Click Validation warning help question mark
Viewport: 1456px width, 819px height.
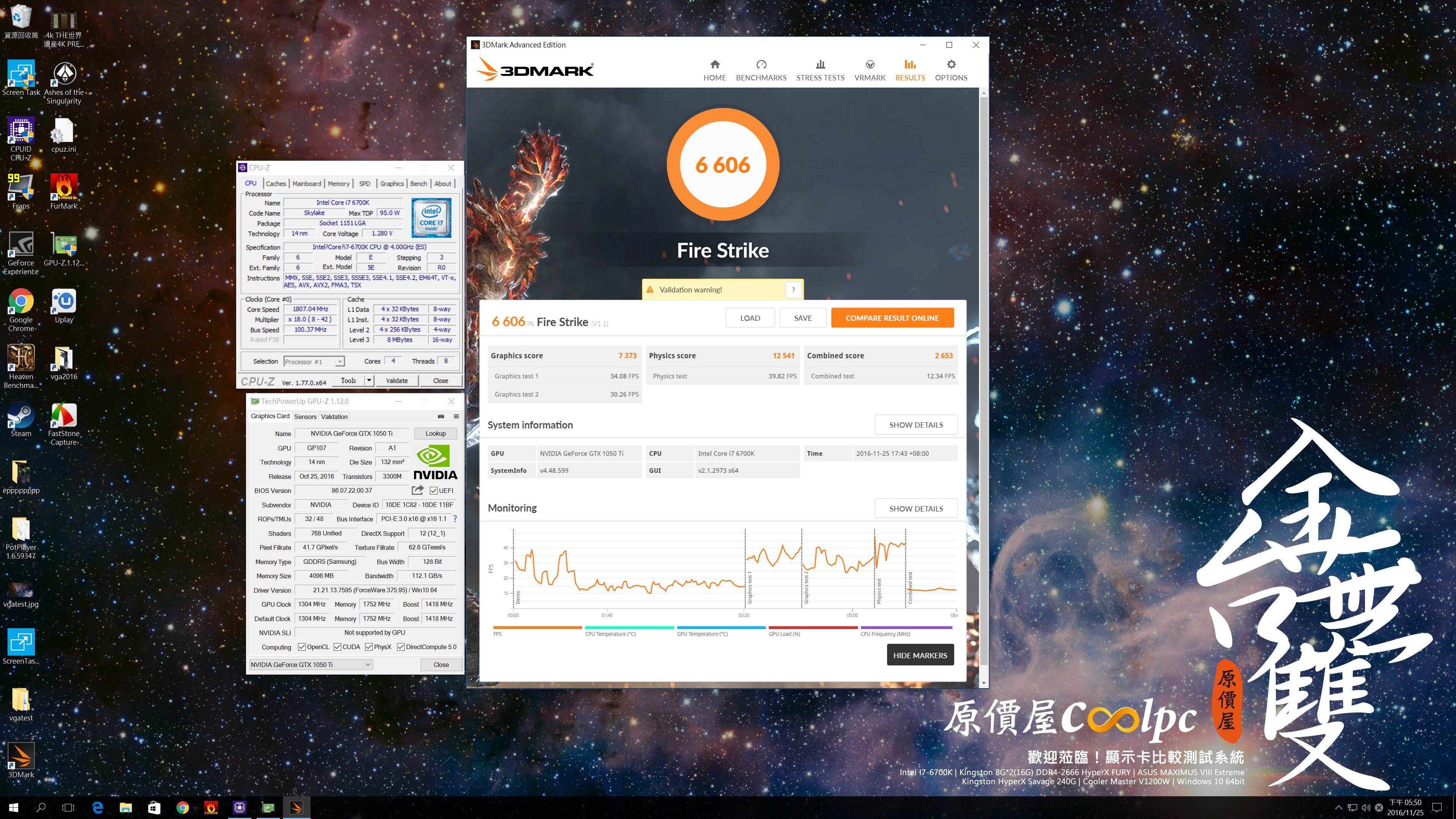(793, 289)
